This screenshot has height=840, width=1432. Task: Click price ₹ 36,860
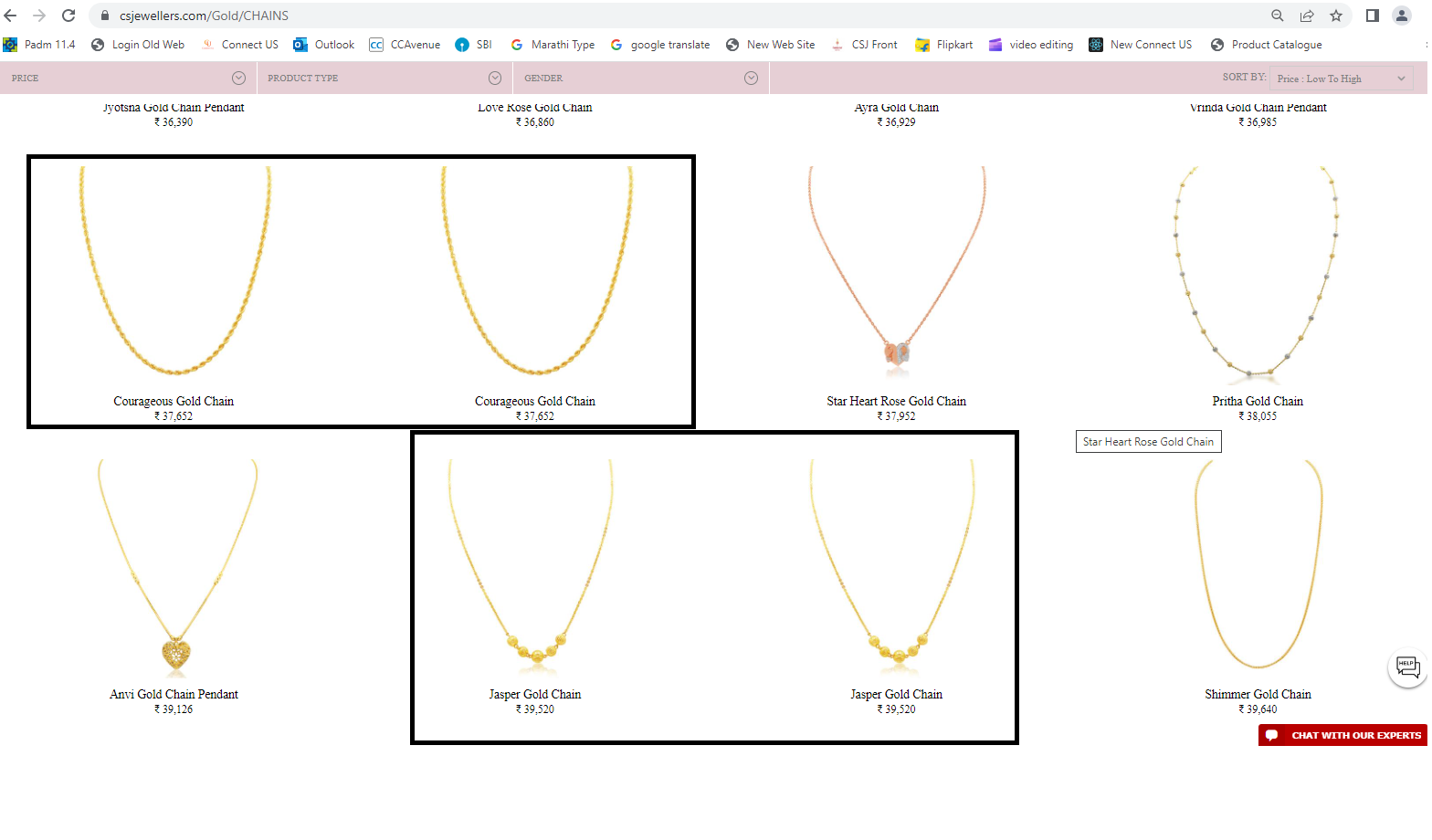pos(535,121)
